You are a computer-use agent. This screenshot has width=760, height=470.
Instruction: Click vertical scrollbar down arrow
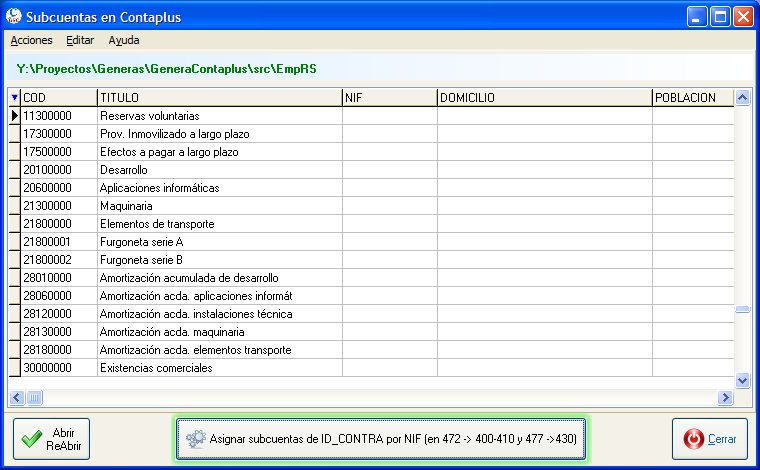[x=742, y=380]
